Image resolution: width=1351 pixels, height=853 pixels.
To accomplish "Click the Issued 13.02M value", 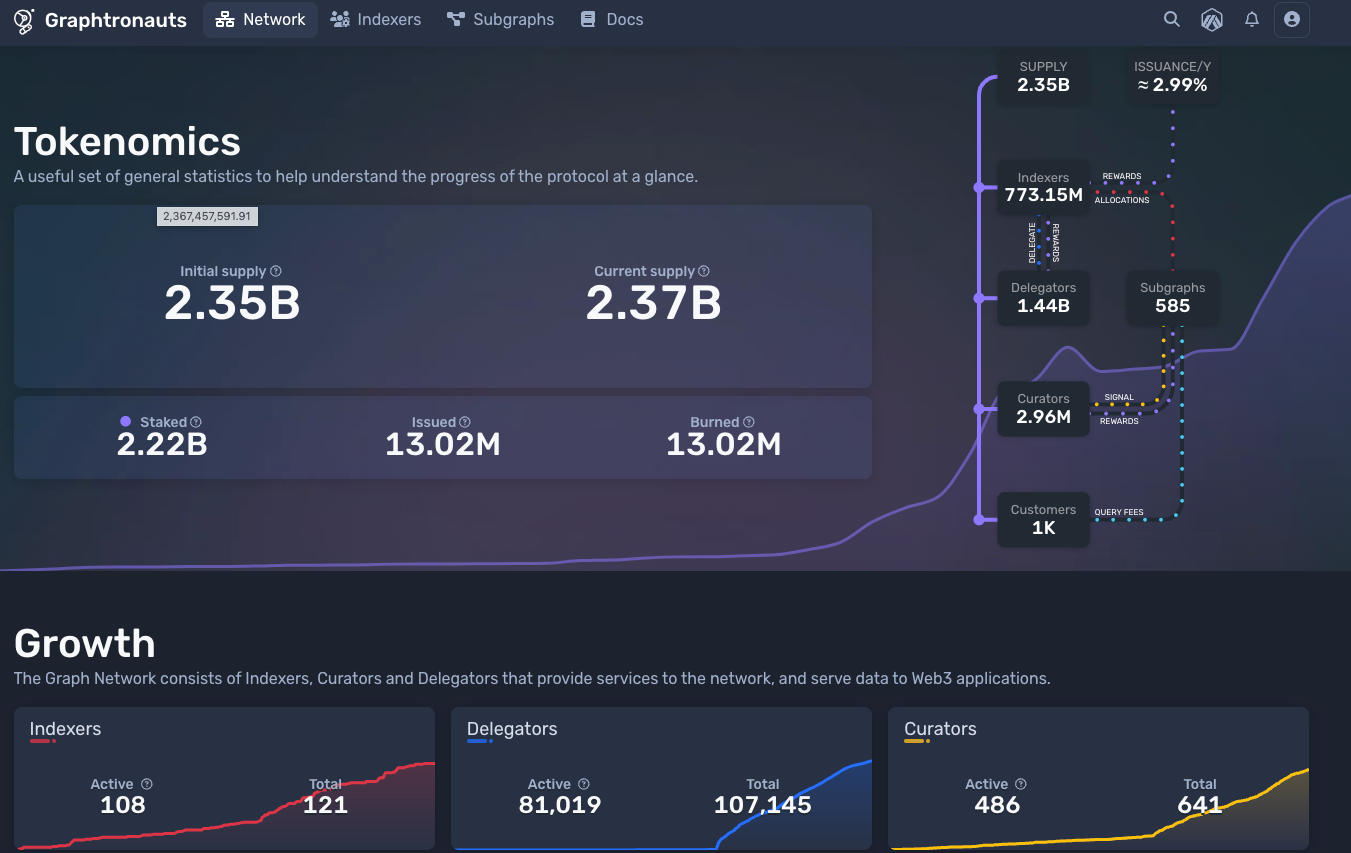I will [443, 444].
